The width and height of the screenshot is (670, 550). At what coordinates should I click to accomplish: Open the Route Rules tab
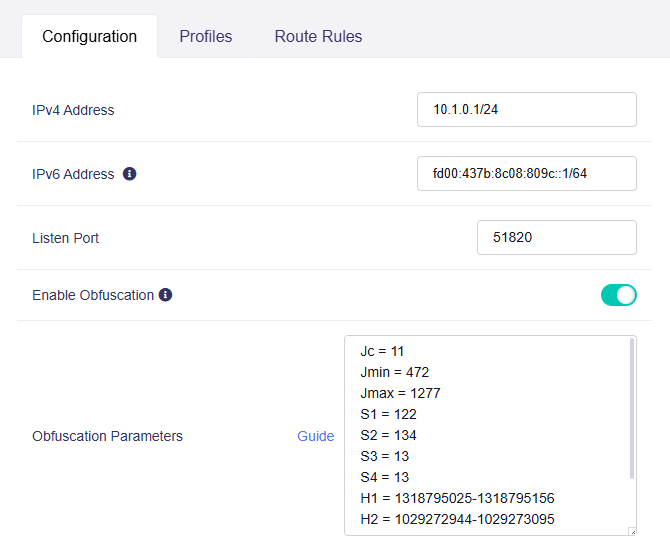(x=318, y=36)
